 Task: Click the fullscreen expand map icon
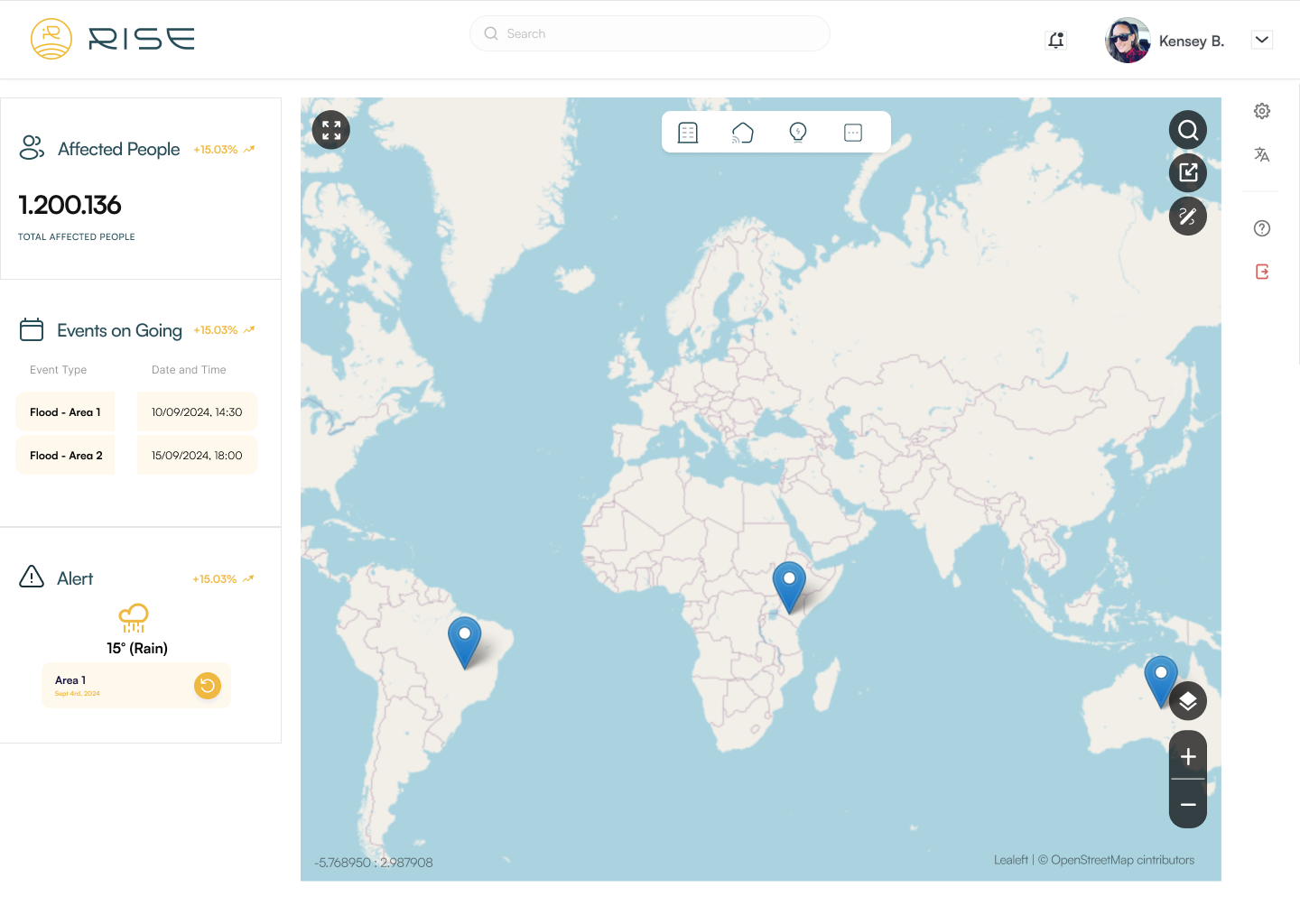coord(331,131)
